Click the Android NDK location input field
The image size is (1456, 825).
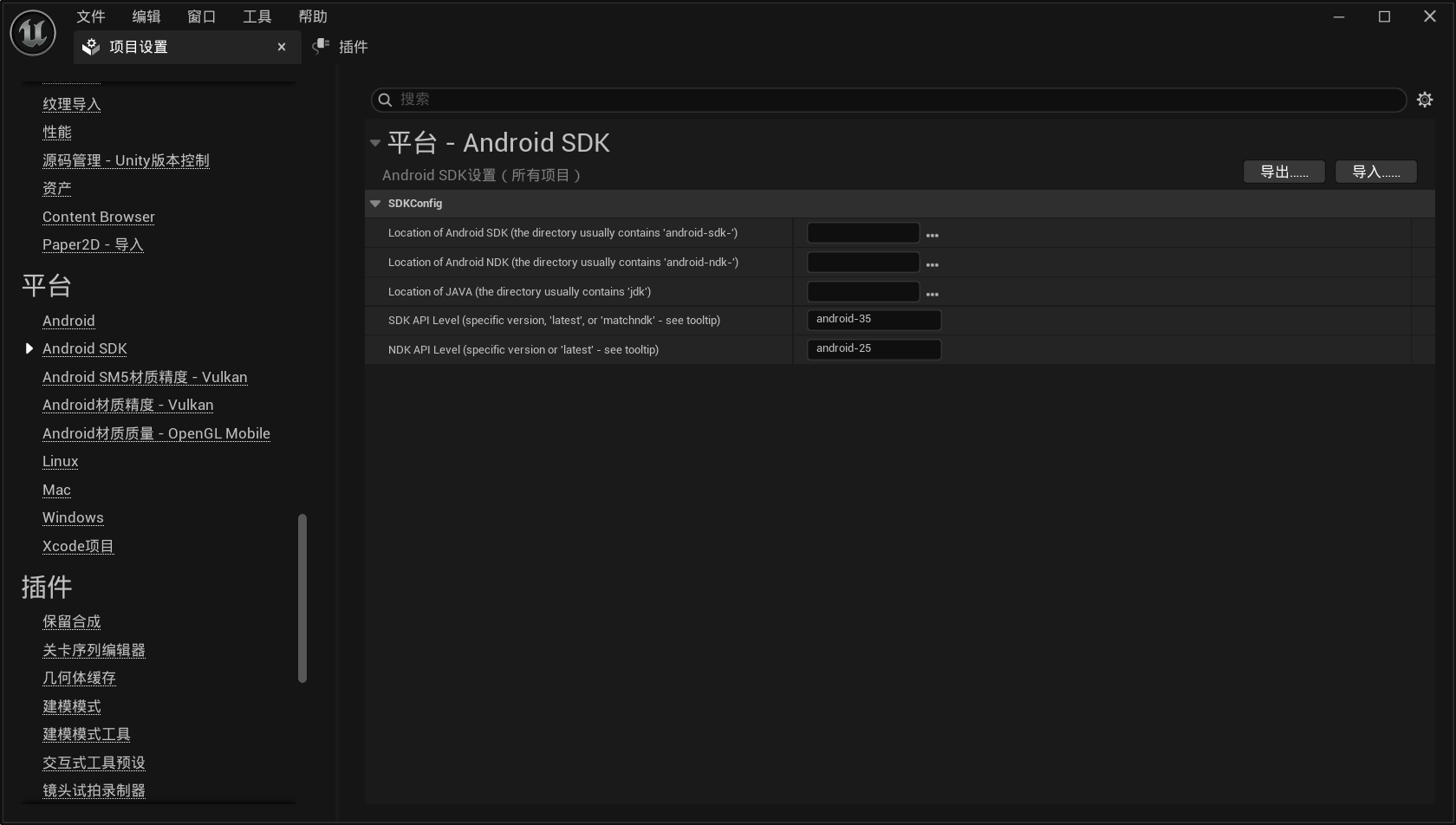pos(863,263)
